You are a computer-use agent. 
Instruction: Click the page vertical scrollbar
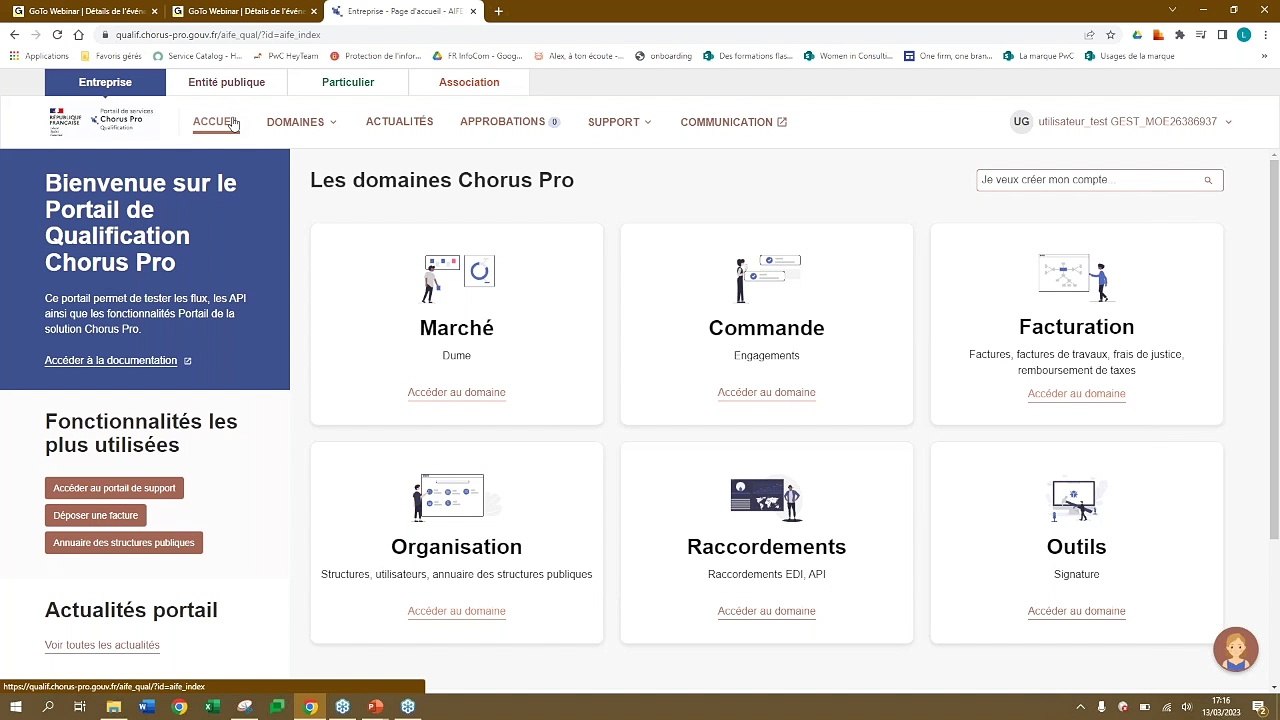tap(1274, 350)
